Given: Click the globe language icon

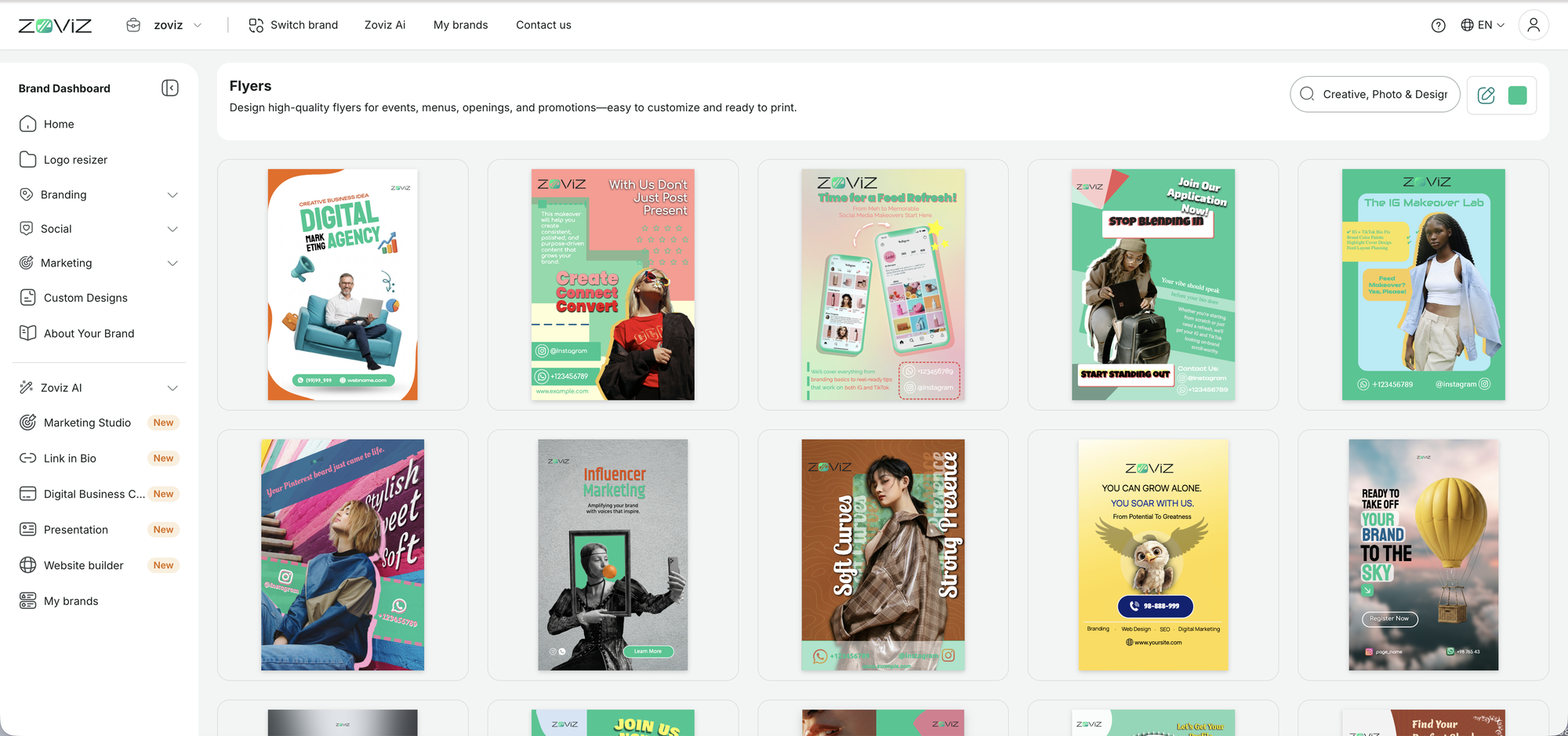Looking at the screenshot, I should 1467,25.
